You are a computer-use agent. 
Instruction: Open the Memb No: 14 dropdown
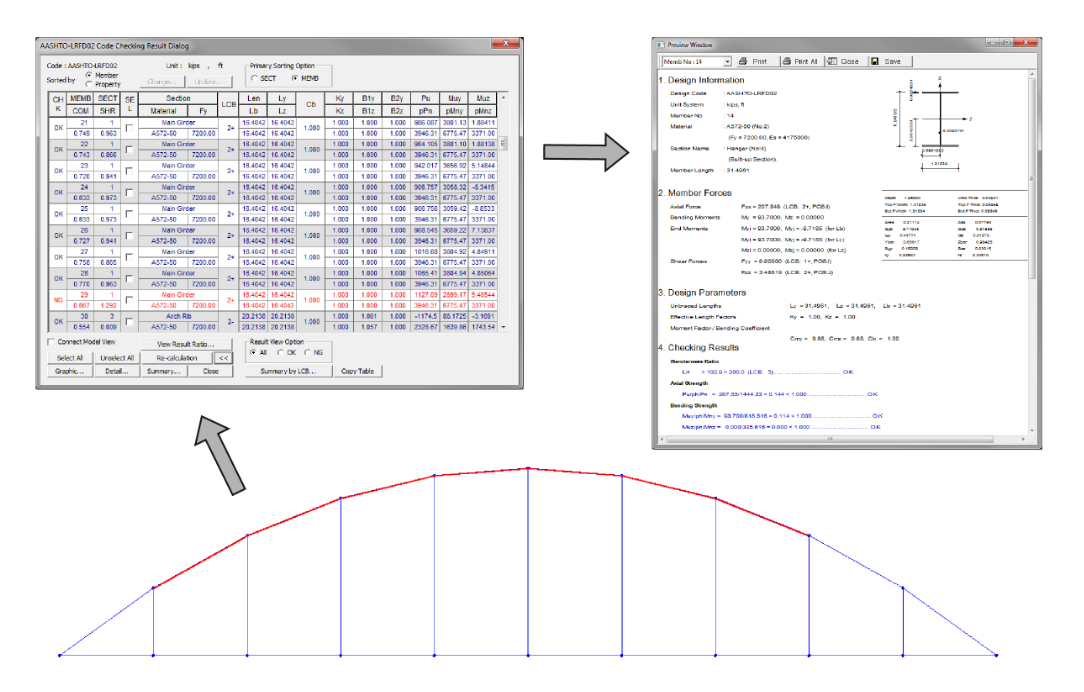click(727, 61)
